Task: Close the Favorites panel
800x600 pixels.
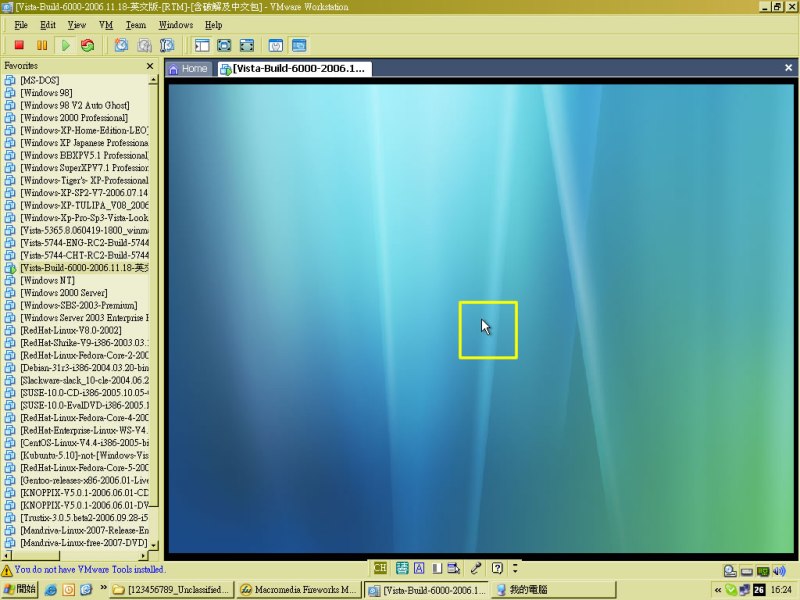Action: tap(149, 66)
